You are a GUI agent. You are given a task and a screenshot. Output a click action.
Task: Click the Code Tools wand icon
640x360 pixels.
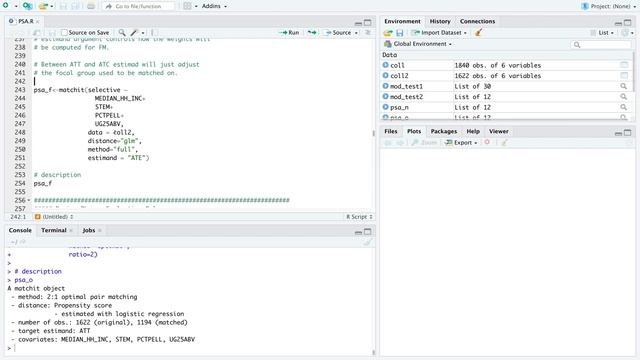(x=133, y=32)
